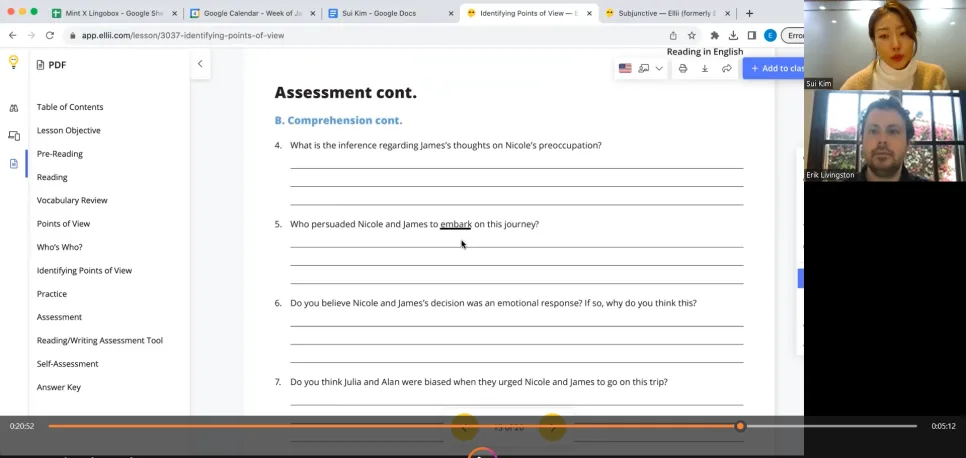Click the Error update button in Chrome
Screen dimensions: 966x458
[792, 36]
